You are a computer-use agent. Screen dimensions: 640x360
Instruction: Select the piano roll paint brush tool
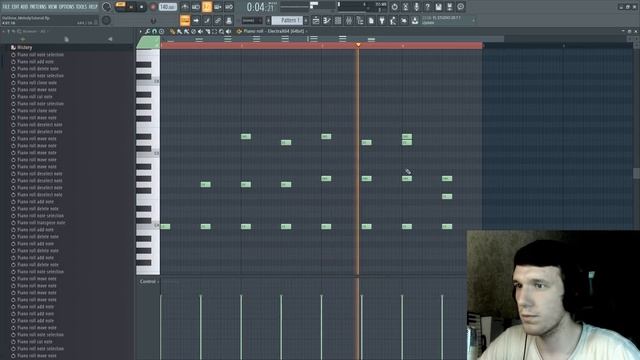[x=179, y=31]
